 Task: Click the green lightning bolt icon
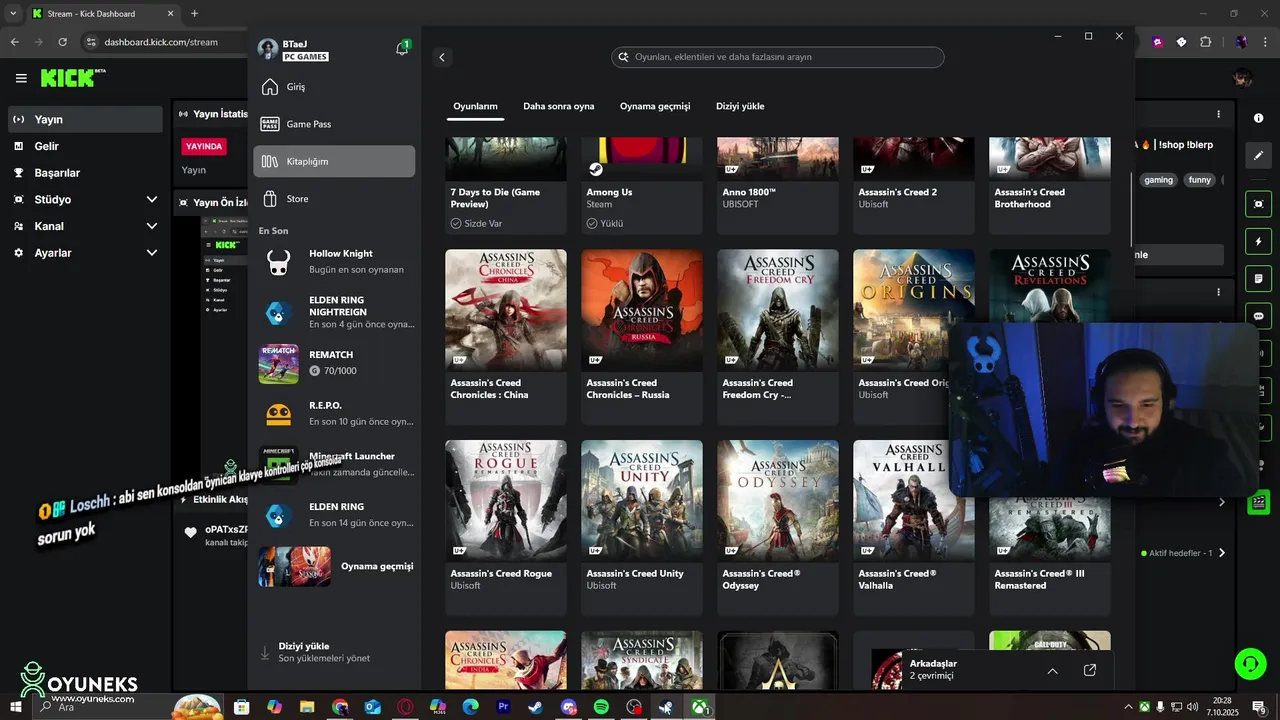click(1258, 241)
